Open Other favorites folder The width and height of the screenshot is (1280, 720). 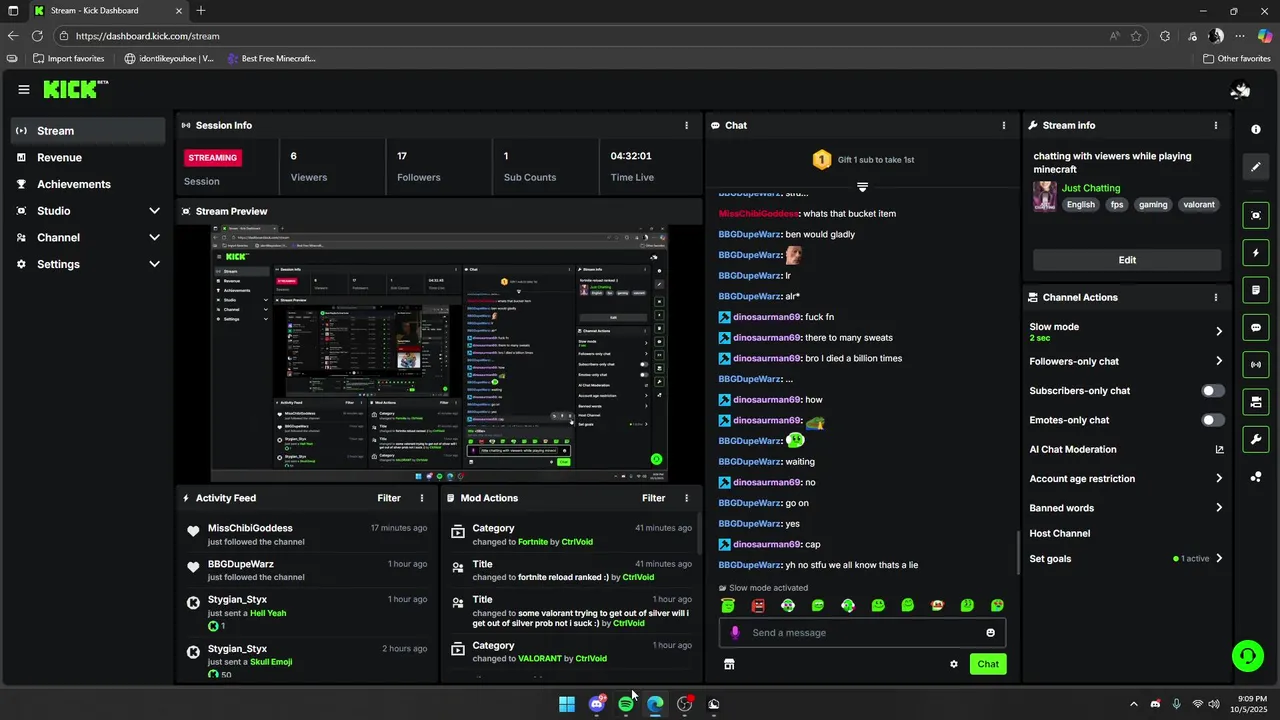click(x=1237, y=59)
